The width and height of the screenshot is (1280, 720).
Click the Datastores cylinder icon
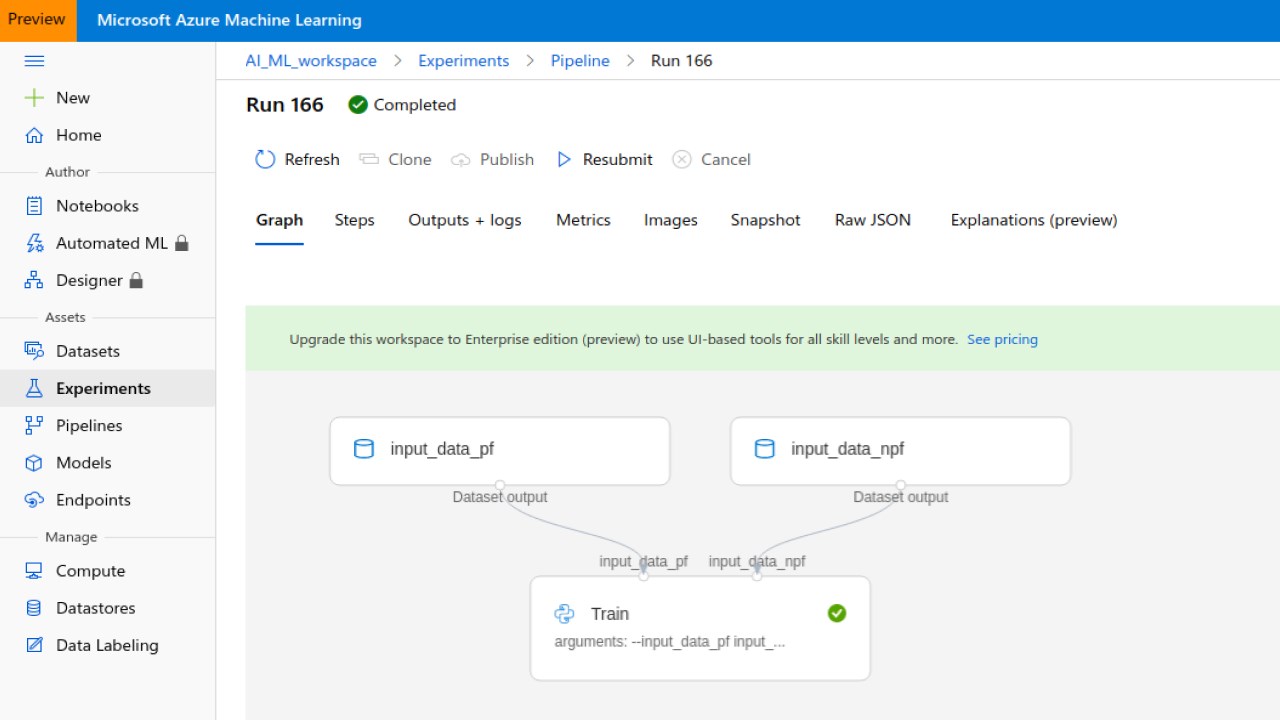(34, 608)
